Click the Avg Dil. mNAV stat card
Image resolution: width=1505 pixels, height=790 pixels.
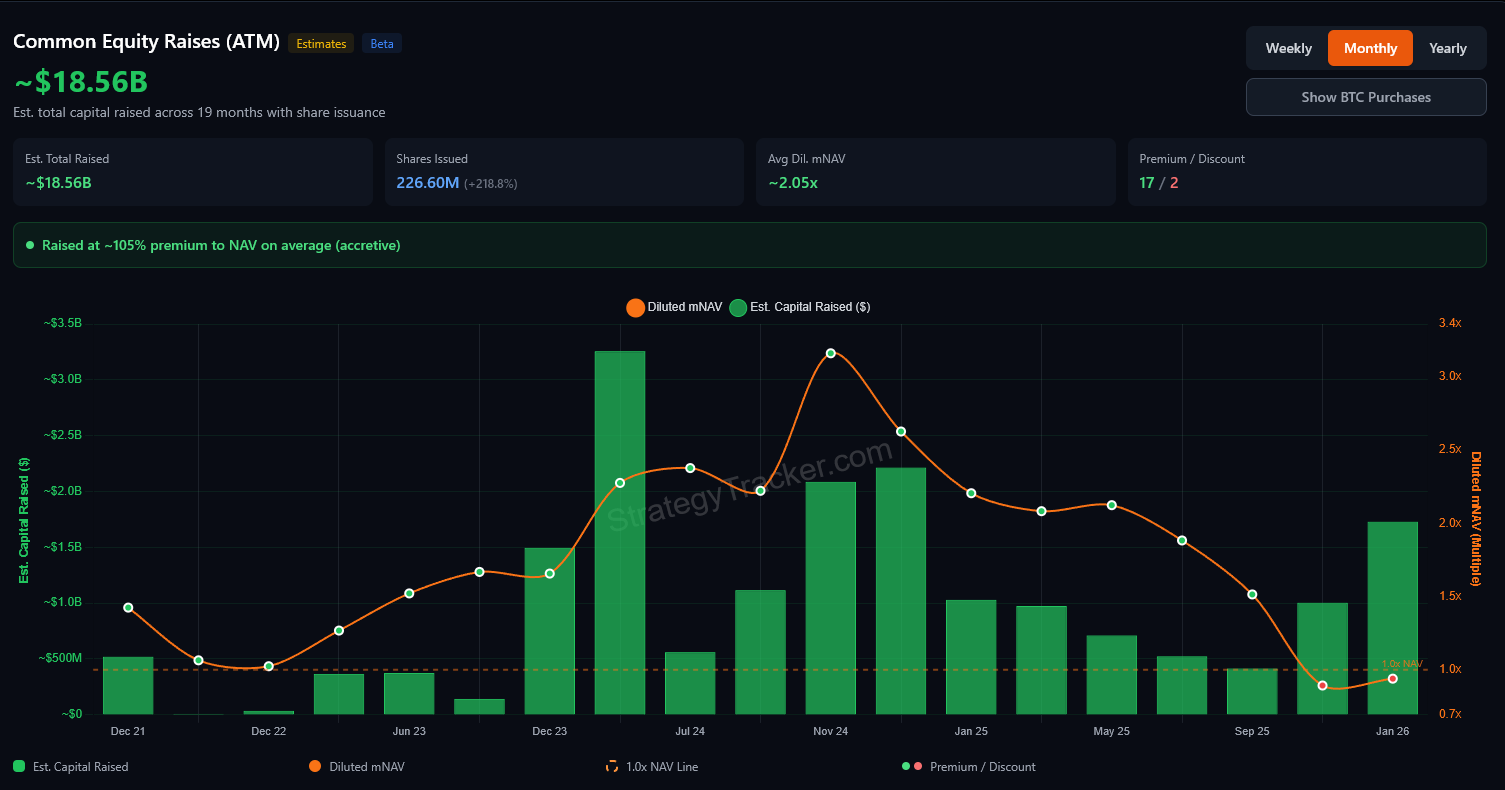coord(935,172)
